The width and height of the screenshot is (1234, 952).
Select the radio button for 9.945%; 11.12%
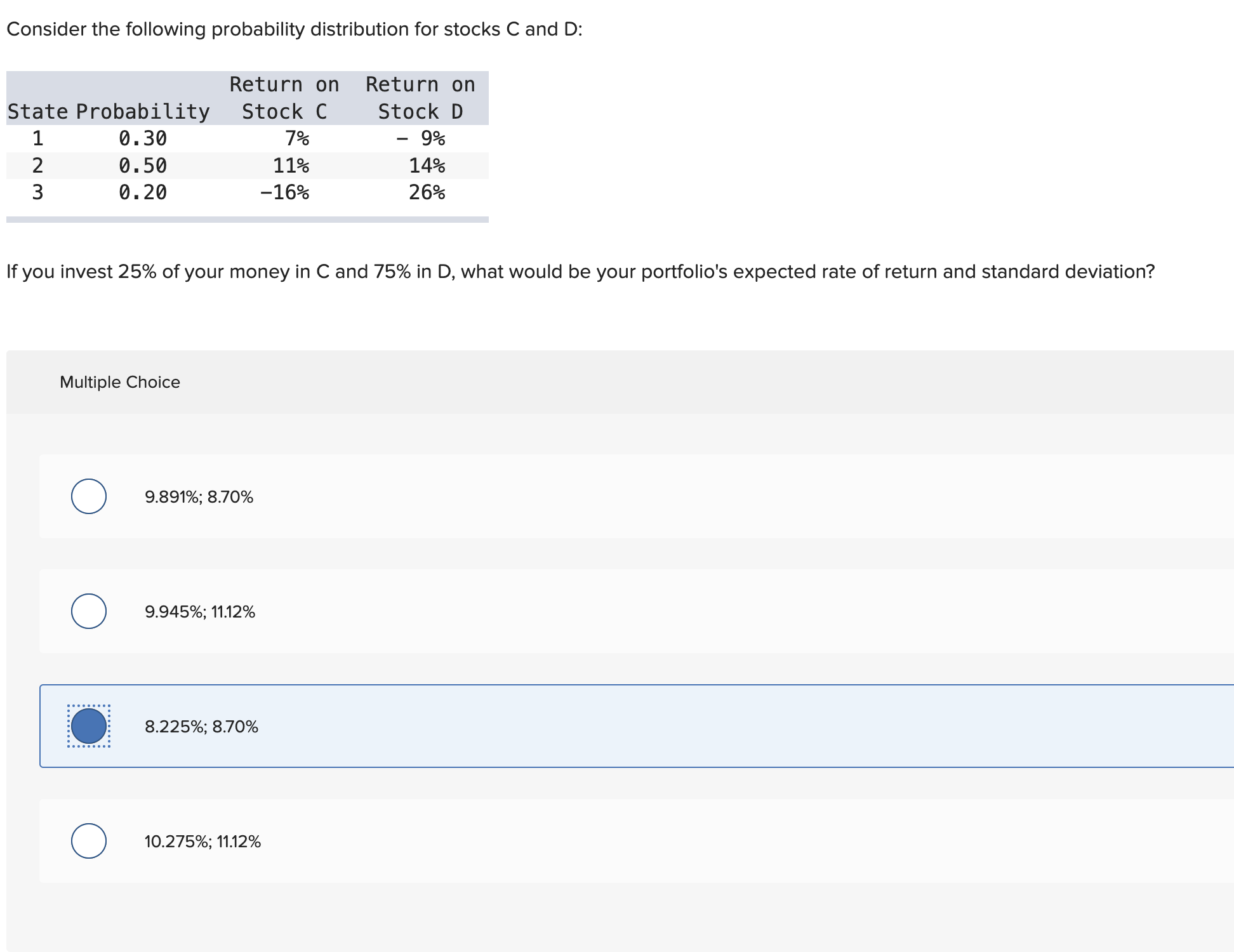click(88, 612)
